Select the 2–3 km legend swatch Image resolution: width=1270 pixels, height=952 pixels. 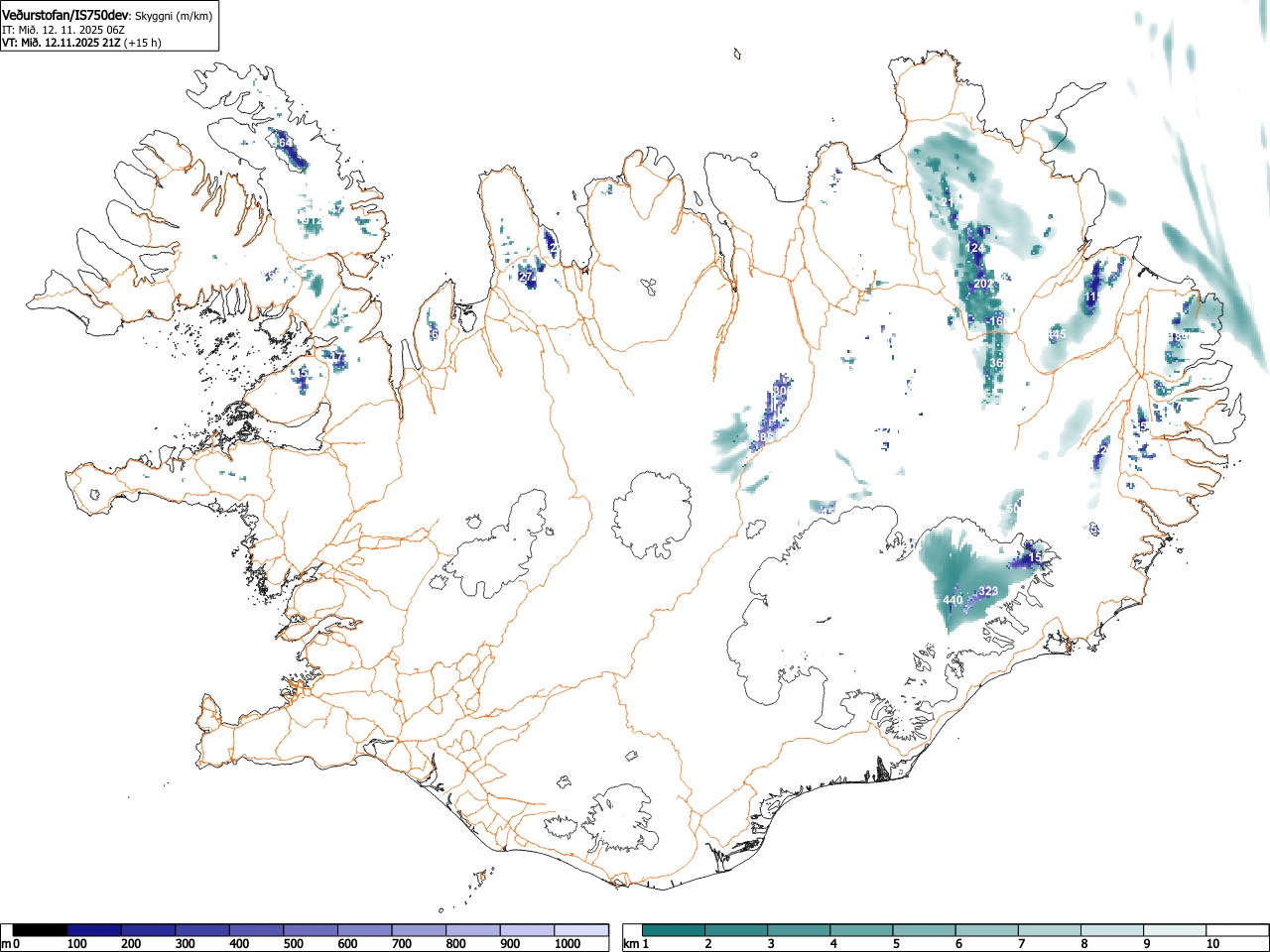point(736,930)
